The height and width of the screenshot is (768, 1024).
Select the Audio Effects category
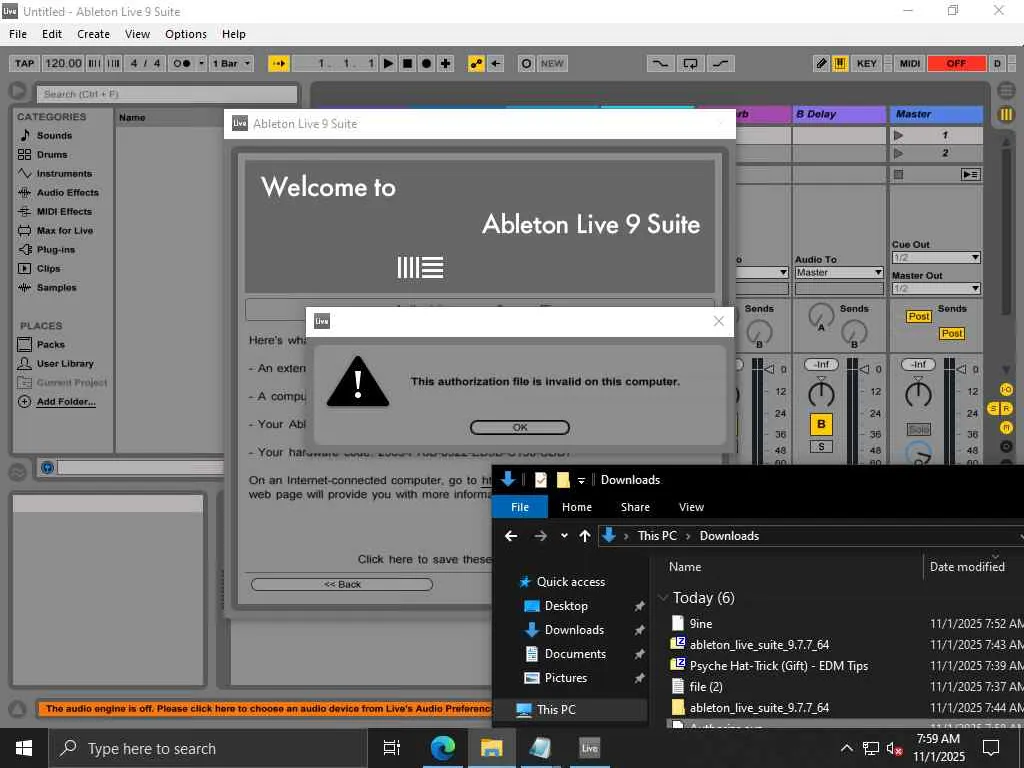67,193
